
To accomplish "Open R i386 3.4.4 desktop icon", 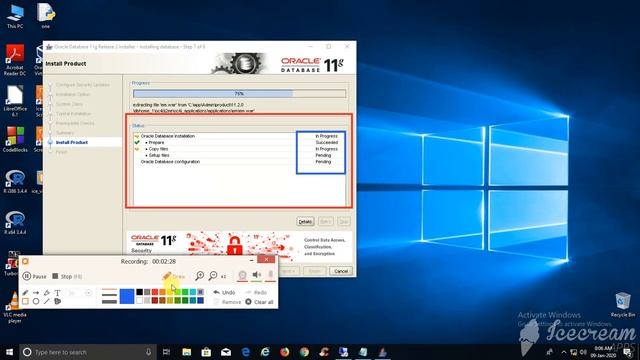I will click(x=15, y=182).
